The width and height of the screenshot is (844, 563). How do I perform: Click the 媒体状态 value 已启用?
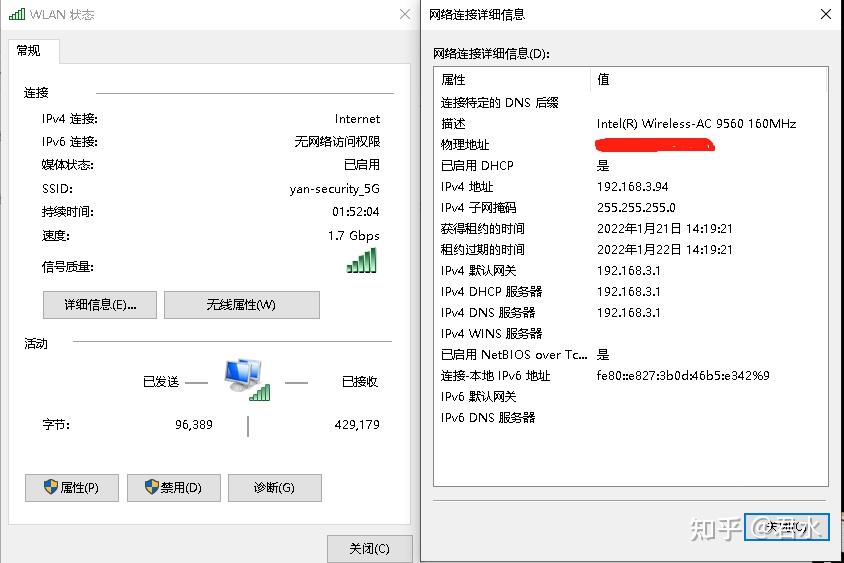click(362, 165)
